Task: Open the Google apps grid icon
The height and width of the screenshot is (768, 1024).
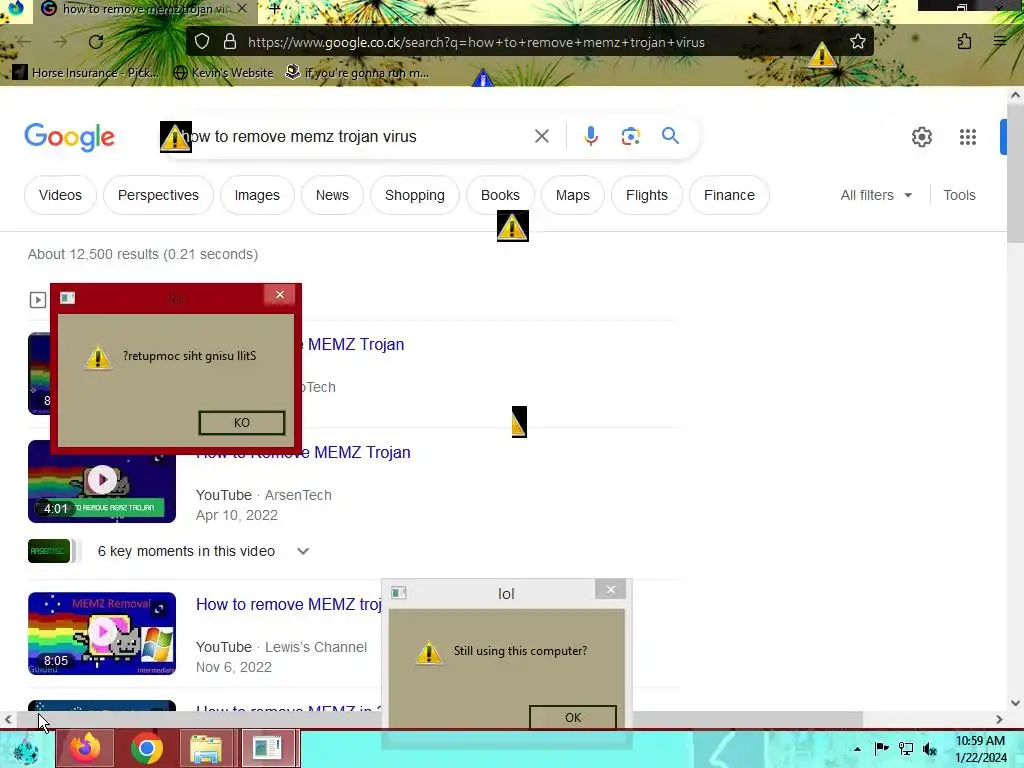Action: click(x=968, y=137)
